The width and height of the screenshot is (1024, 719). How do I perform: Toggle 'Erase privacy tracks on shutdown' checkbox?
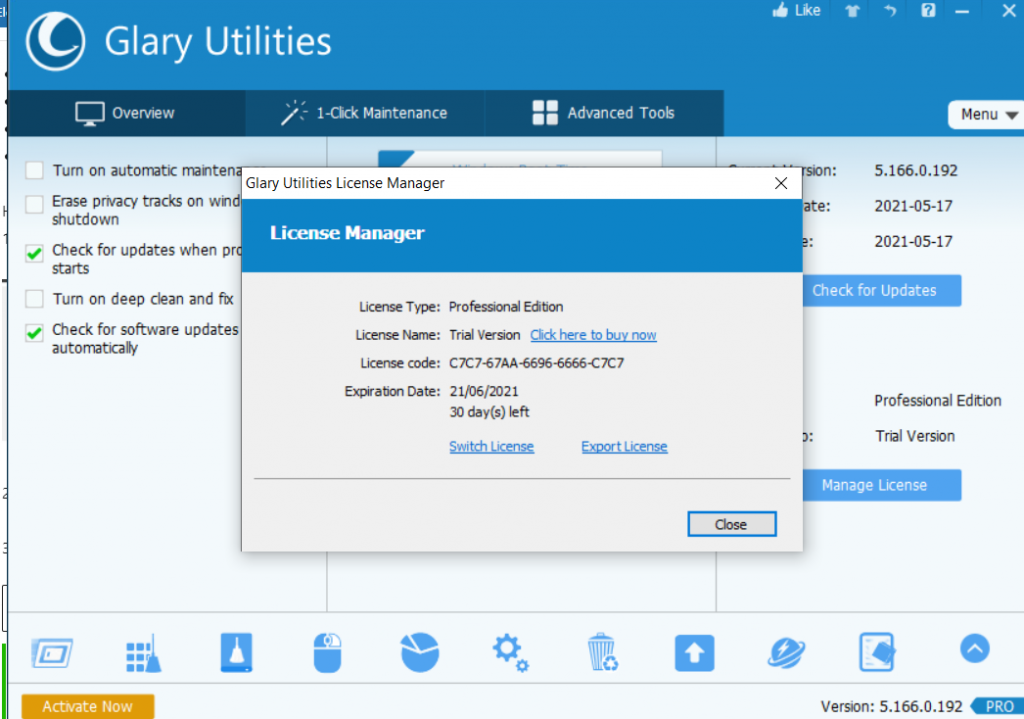35,204
